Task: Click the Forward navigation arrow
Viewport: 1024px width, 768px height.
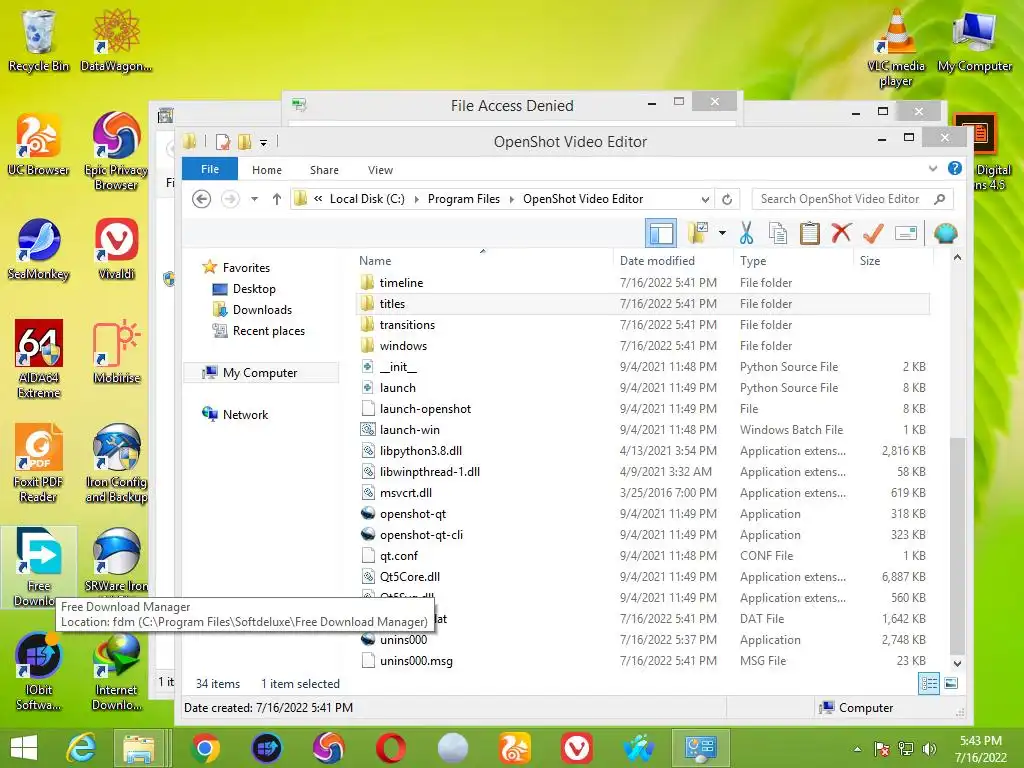Action: [230, 199]
